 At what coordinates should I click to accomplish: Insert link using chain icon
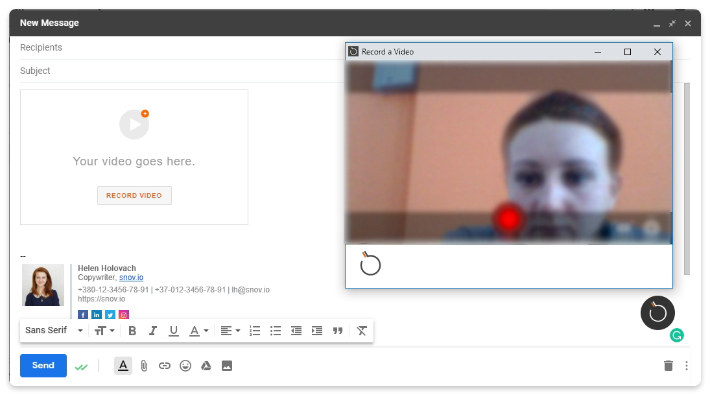(x=164, y=366)
